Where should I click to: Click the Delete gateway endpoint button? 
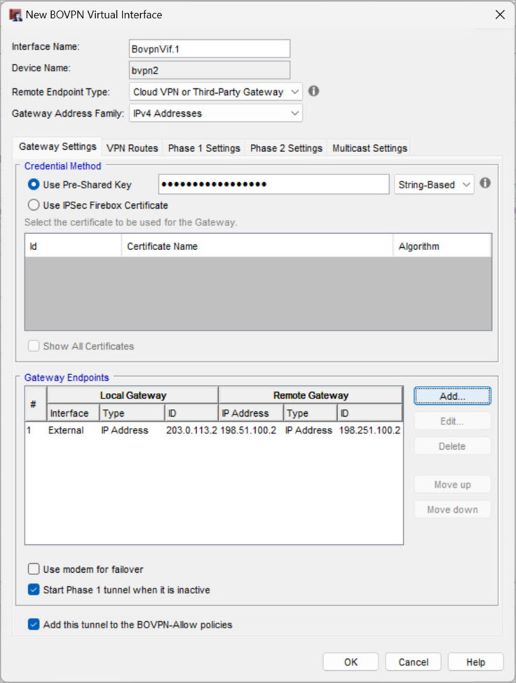point(452,446)
